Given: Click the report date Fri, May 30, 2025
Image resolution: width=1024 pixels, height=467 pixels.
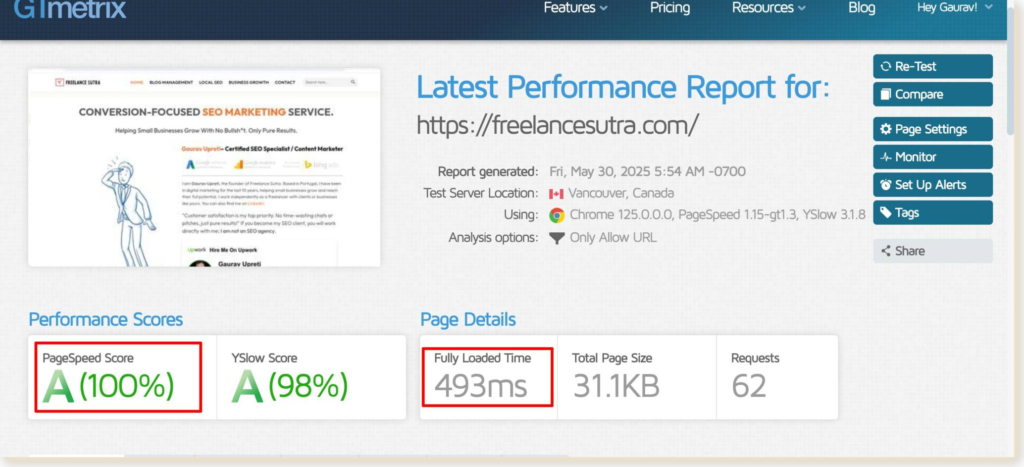Looking at the screenshot, I should (647, 172).
